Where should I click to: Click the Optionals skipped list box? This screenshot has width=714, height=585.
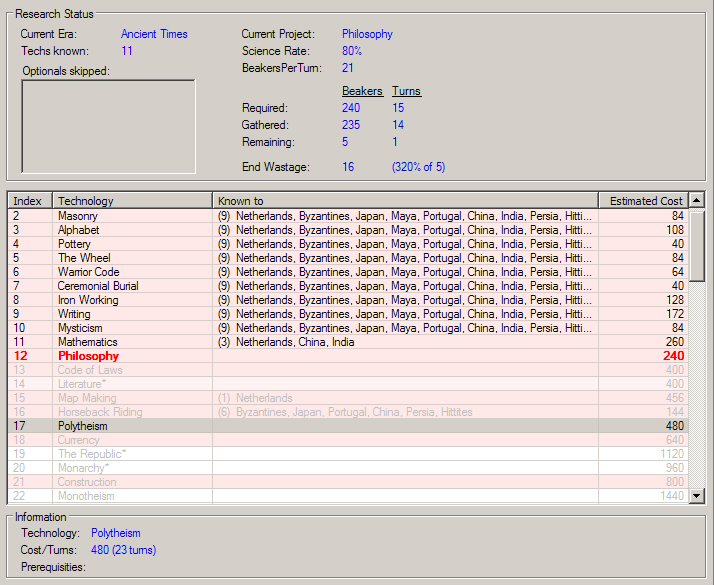click(x=108, y=127)
